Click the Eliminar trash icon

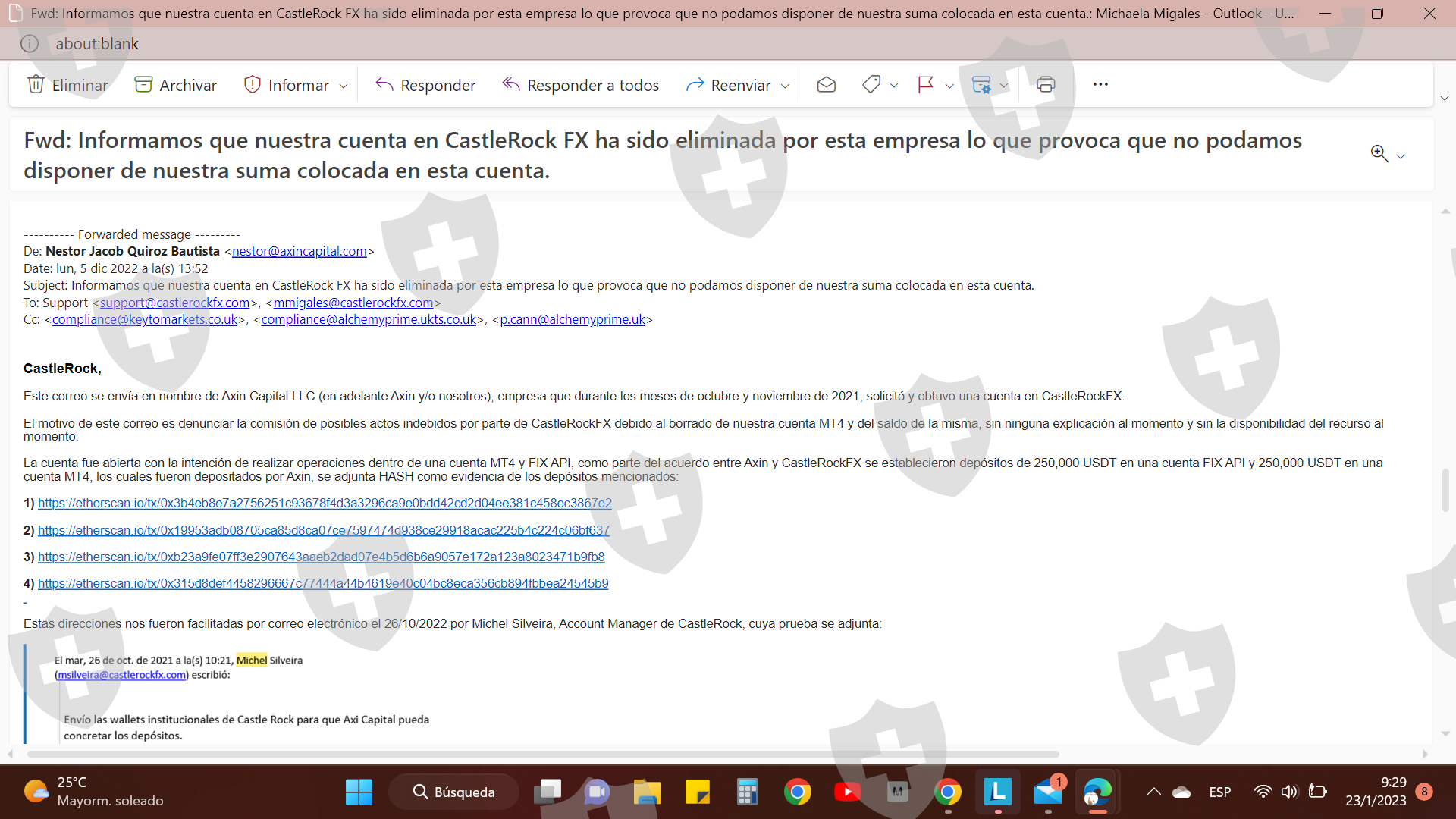click(x=36, y=85)
